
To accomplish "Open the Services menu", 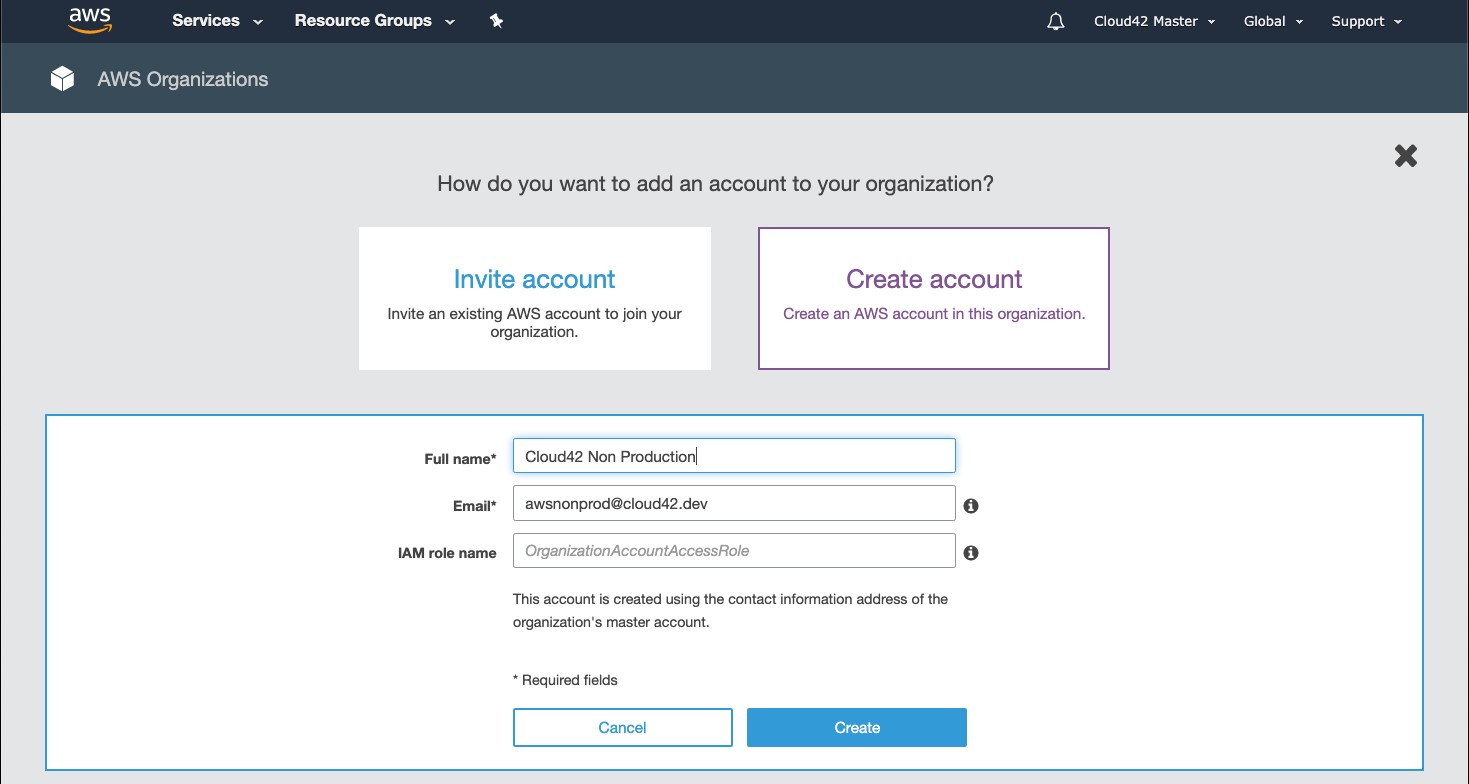I will [x=214, y=20].
